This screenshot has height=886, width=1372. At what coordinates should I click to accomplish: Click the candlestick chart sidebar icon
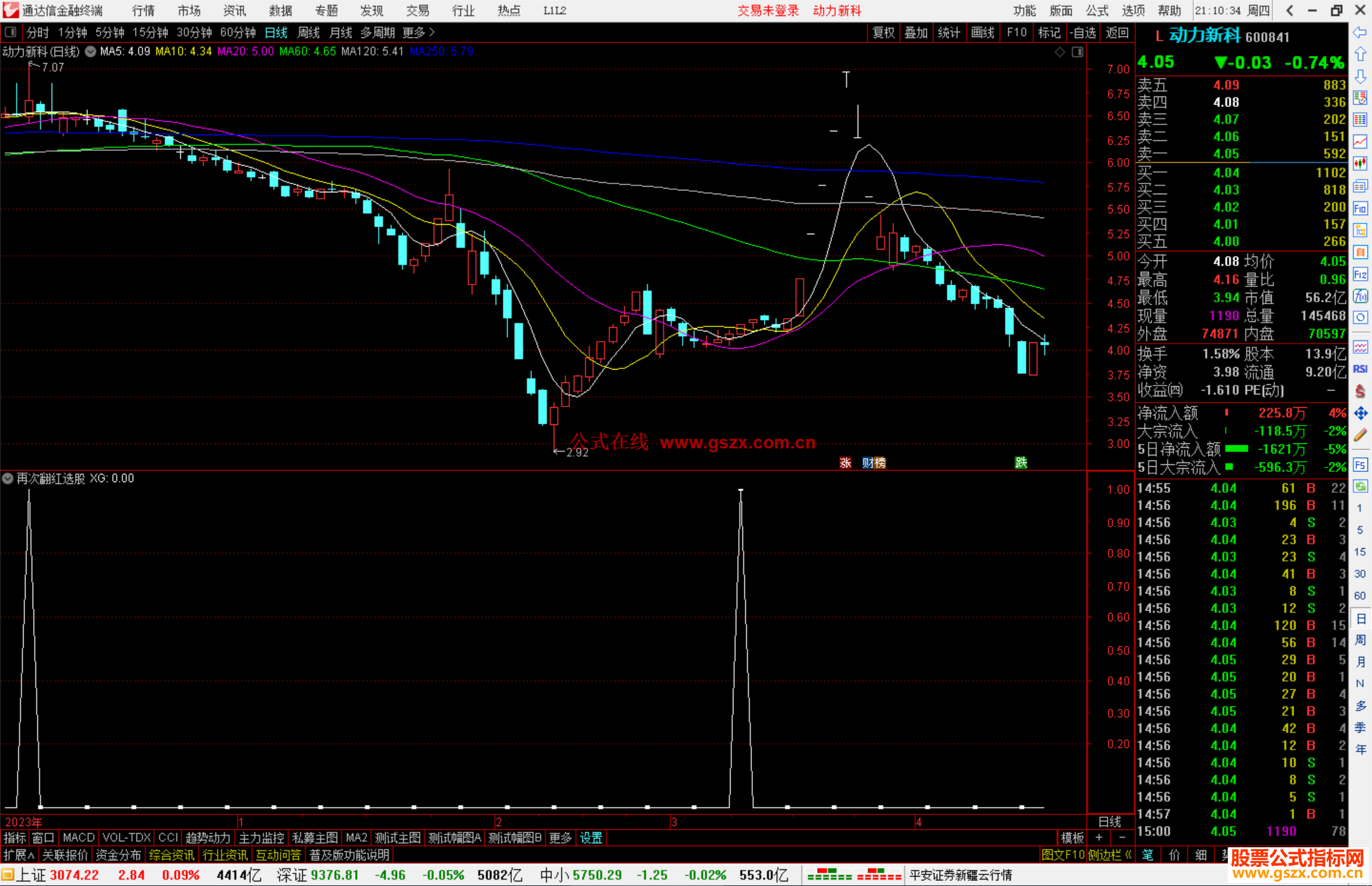pyautogui.click(x=1360, y=164)
